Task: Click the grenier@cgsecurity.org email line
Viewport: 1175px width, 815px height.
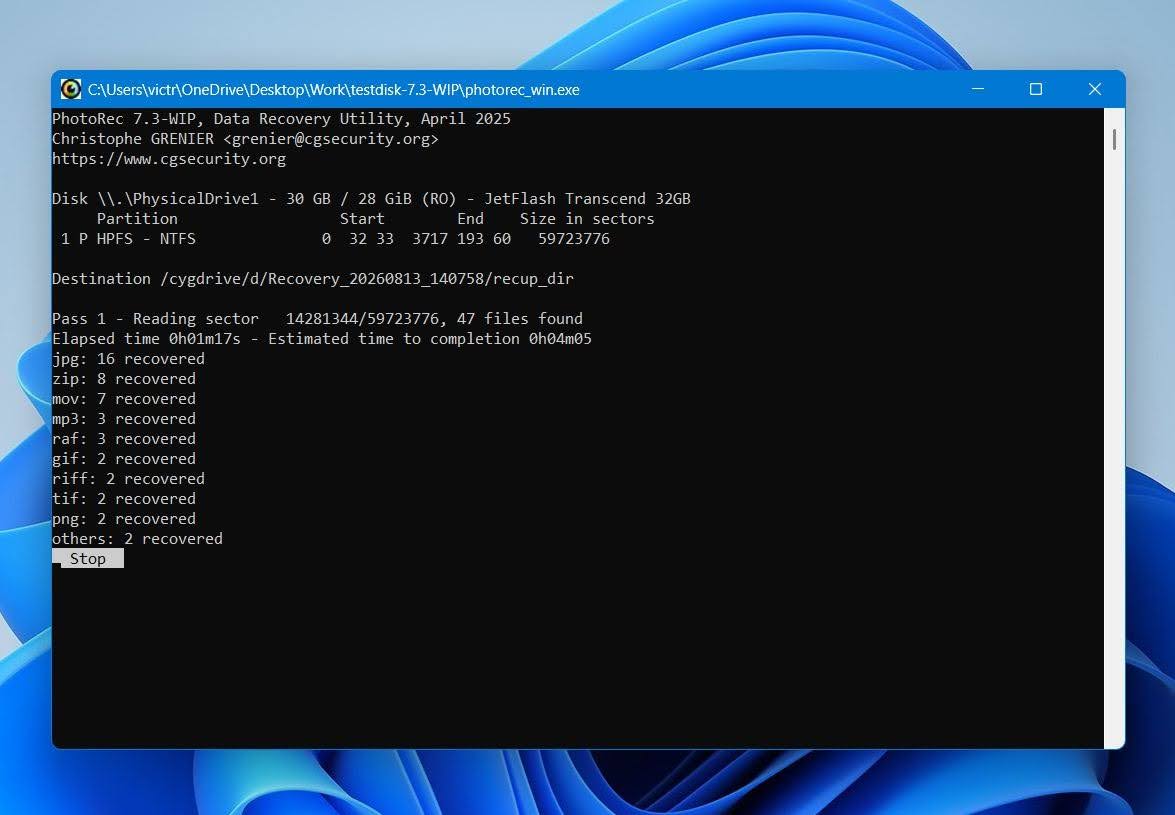Action: (x=245, y=139)
